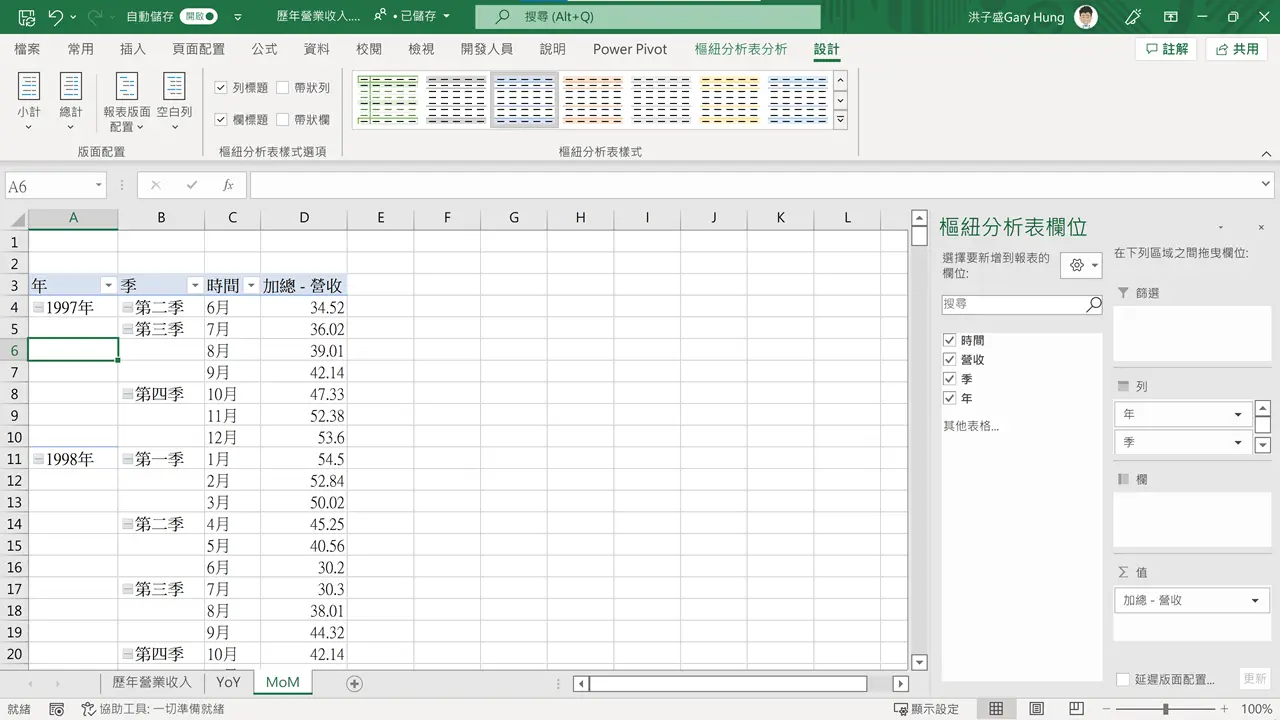
Task: Click the add new sheet plus icon
Action: (x=354, y=683)
